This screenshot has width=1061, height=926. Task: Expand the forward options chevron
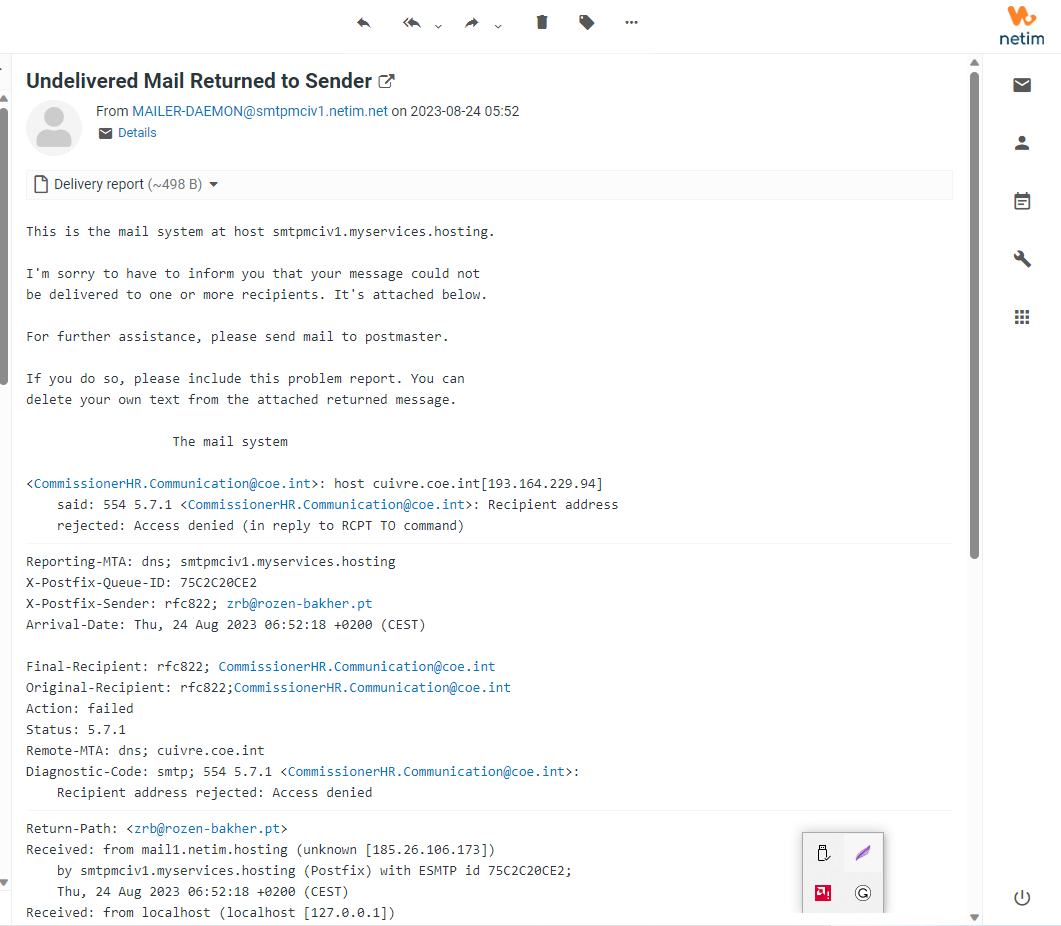tap(497, 27)
